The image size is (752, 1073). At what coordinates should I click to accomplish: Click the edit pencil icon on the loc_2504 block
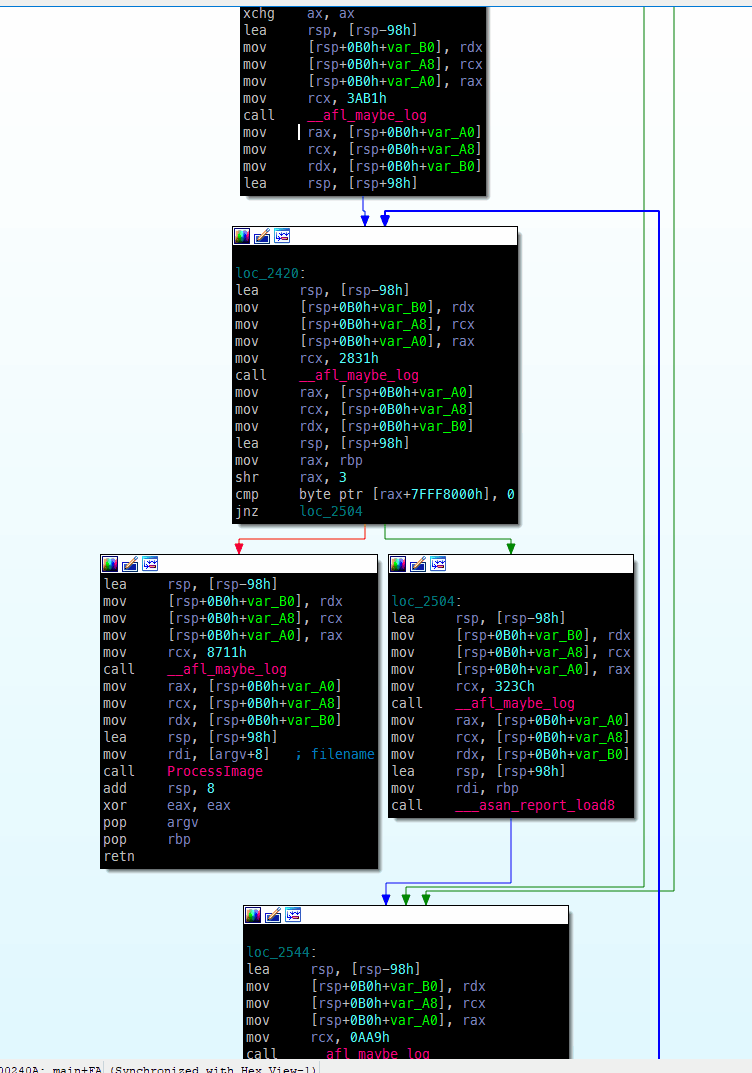click(418, 564)
